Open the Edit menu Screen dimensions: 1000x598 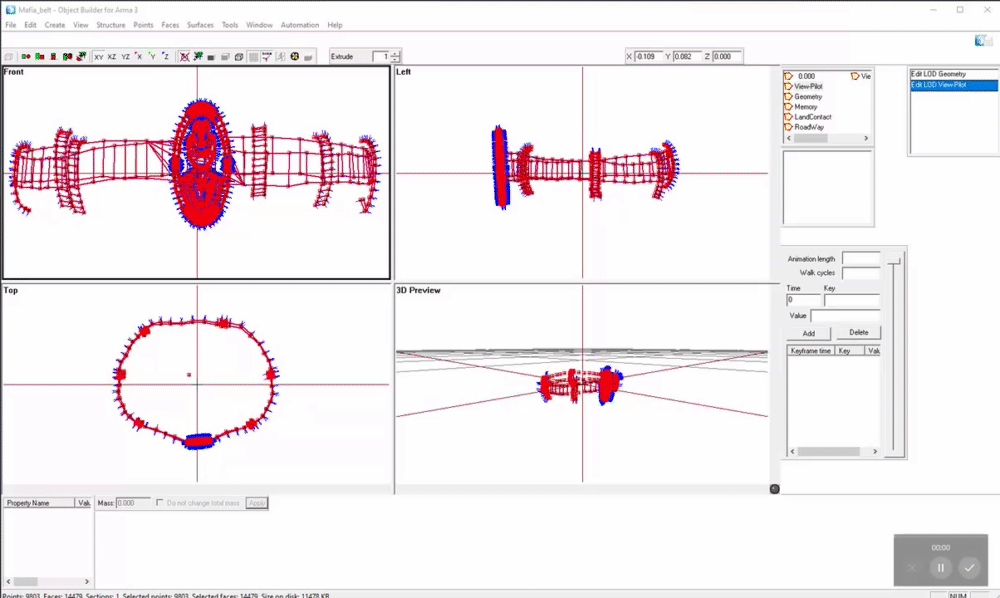click(x=30, y=25)
